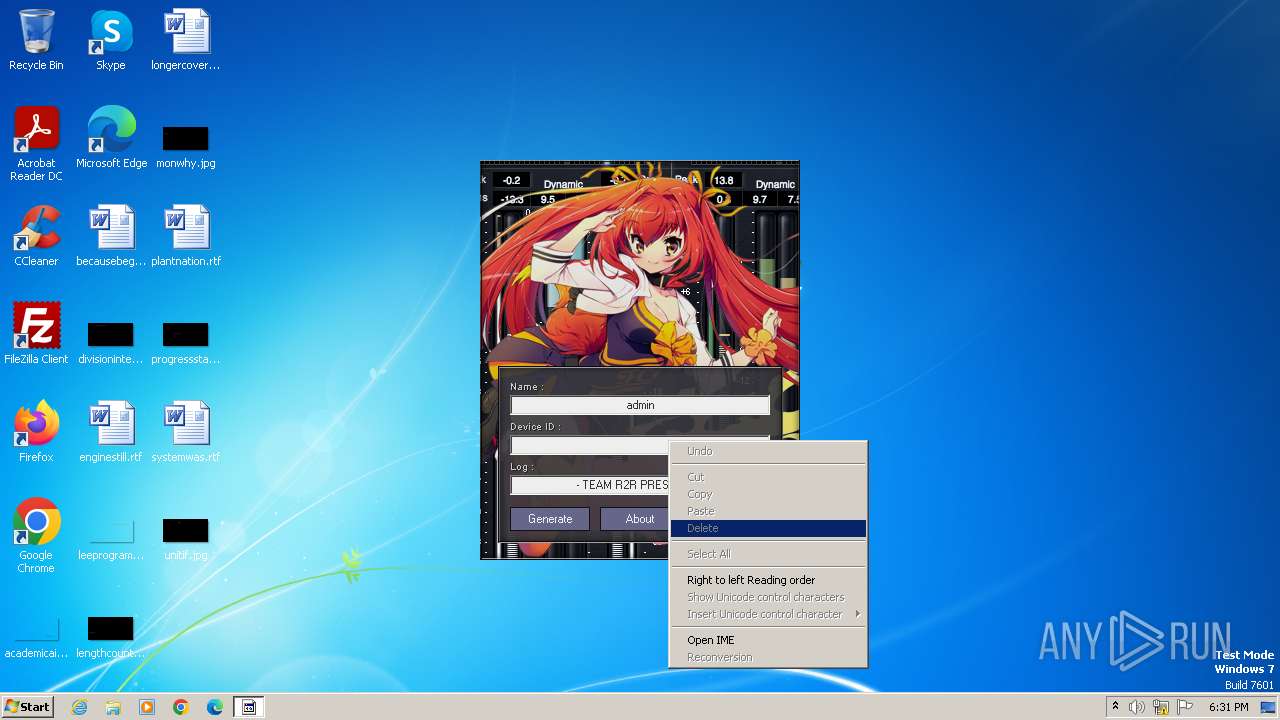Viewport: 1280px width, 720px height.
Task: Select the progresssta desktop file
Action: (186, 342)
